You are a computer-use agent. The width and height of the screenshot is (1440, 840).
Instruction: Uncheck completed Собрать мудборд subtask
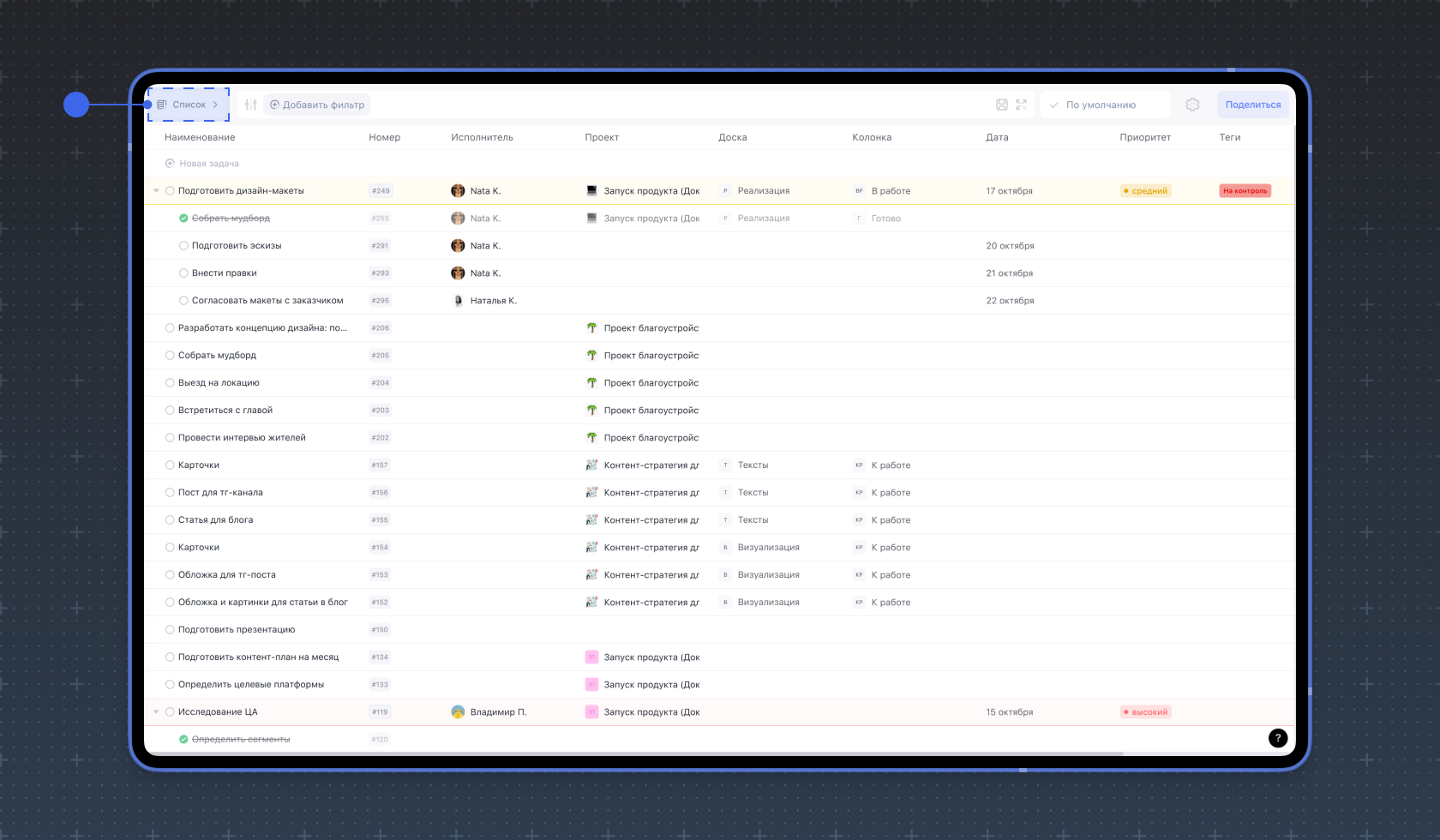tap(183, 219)
